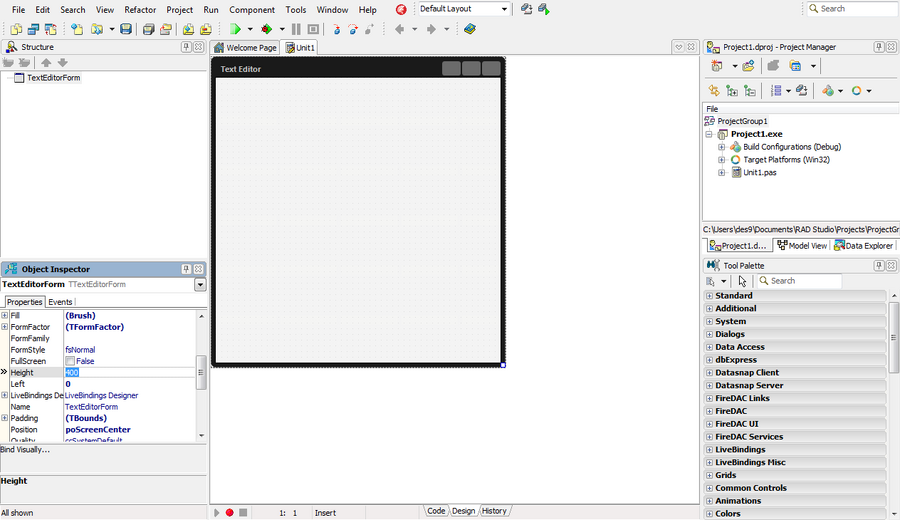Collapse the Project1.exe node
900x520 pixels.
(x=709, y=134)
